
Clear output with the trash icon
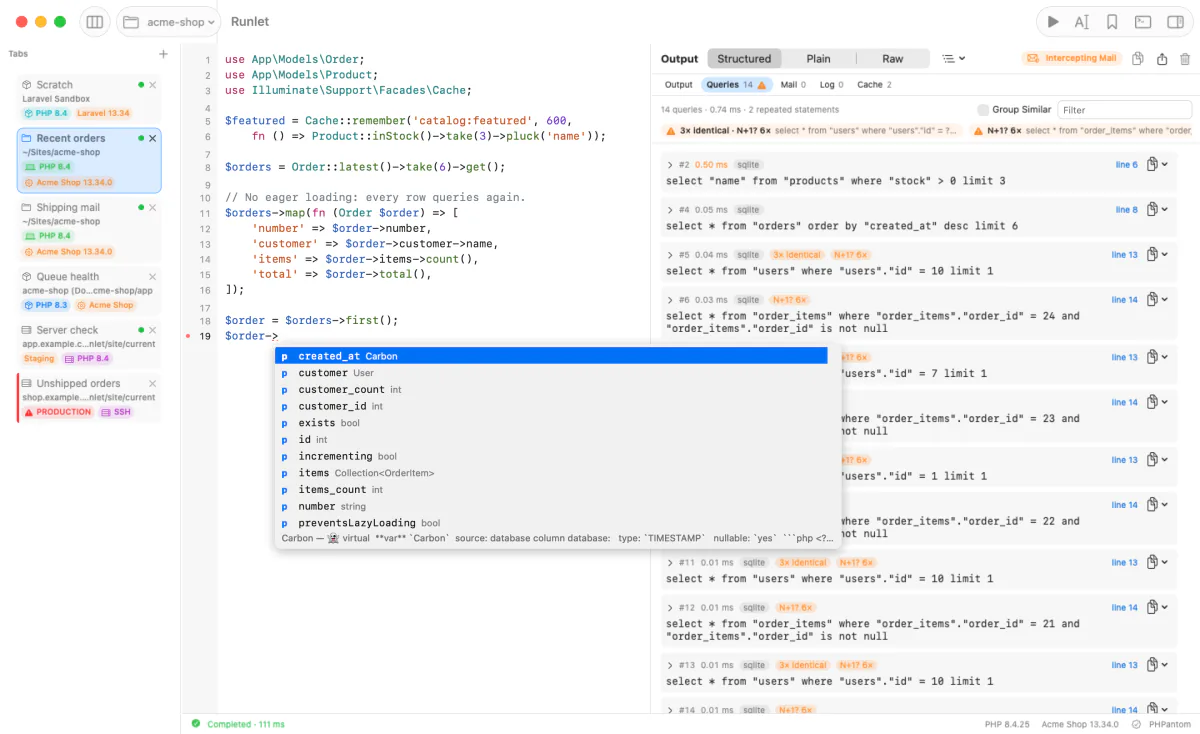click(1186, 59)
